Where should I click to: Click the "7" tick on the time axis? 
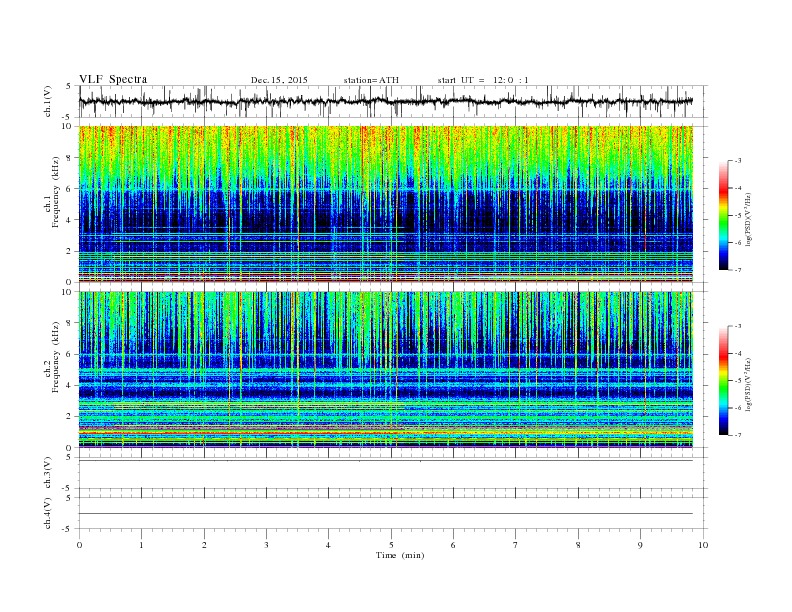pyautogui.click(x=516, y=545)
